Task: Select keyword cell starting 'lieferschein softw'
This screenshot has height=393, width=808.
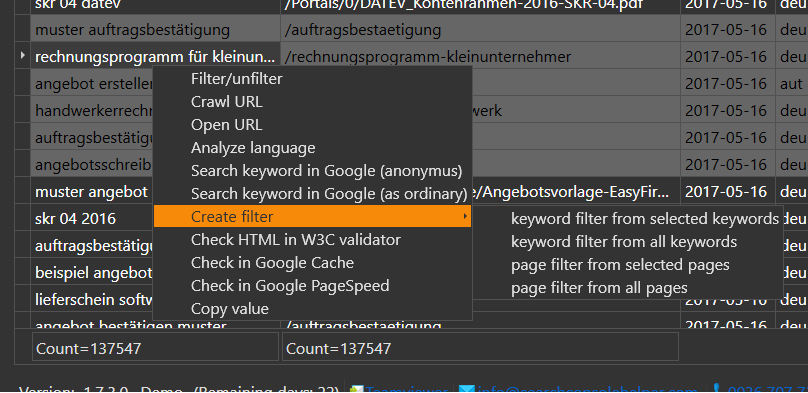Action: pos(93,299)
